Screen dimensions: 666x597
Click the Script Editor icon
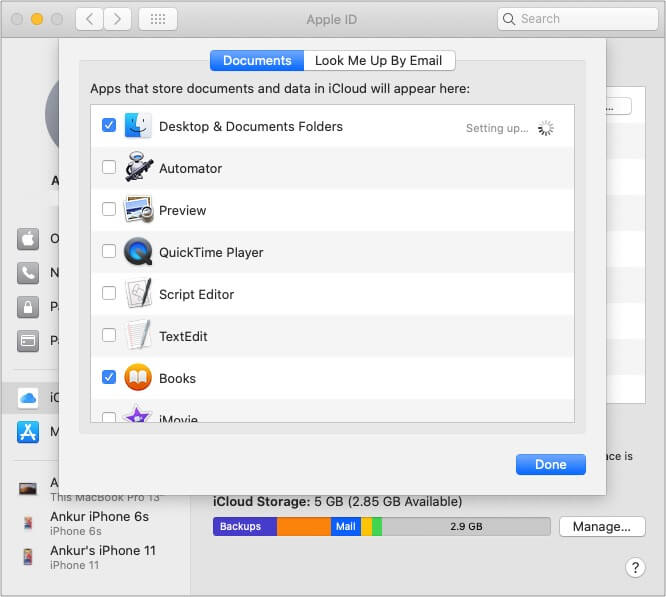(138, 293)
